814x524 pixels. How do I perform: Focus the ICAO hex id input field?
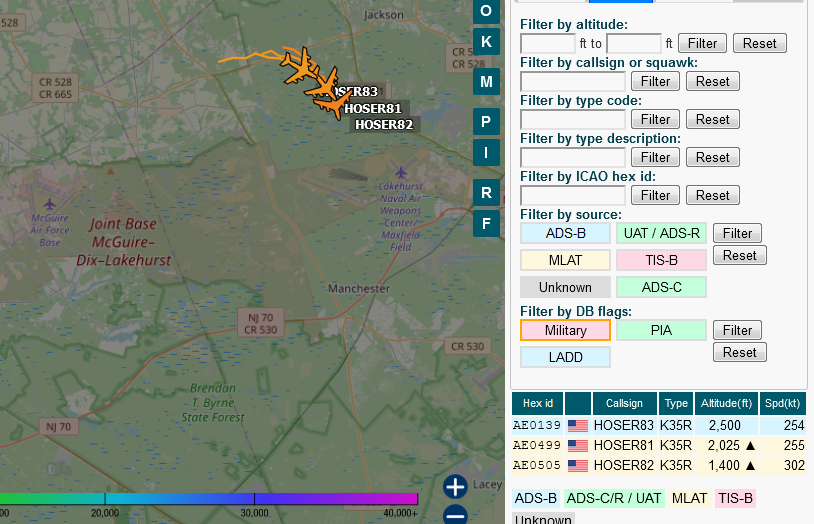pos(573,196)
